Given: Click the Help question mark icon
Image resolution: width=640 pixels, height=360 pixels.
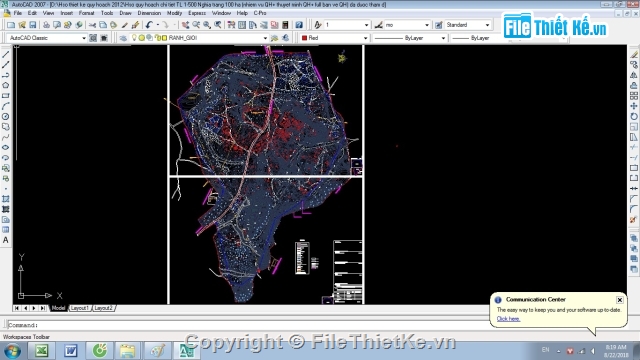Looking at the screenshot, I should (299, 25).
